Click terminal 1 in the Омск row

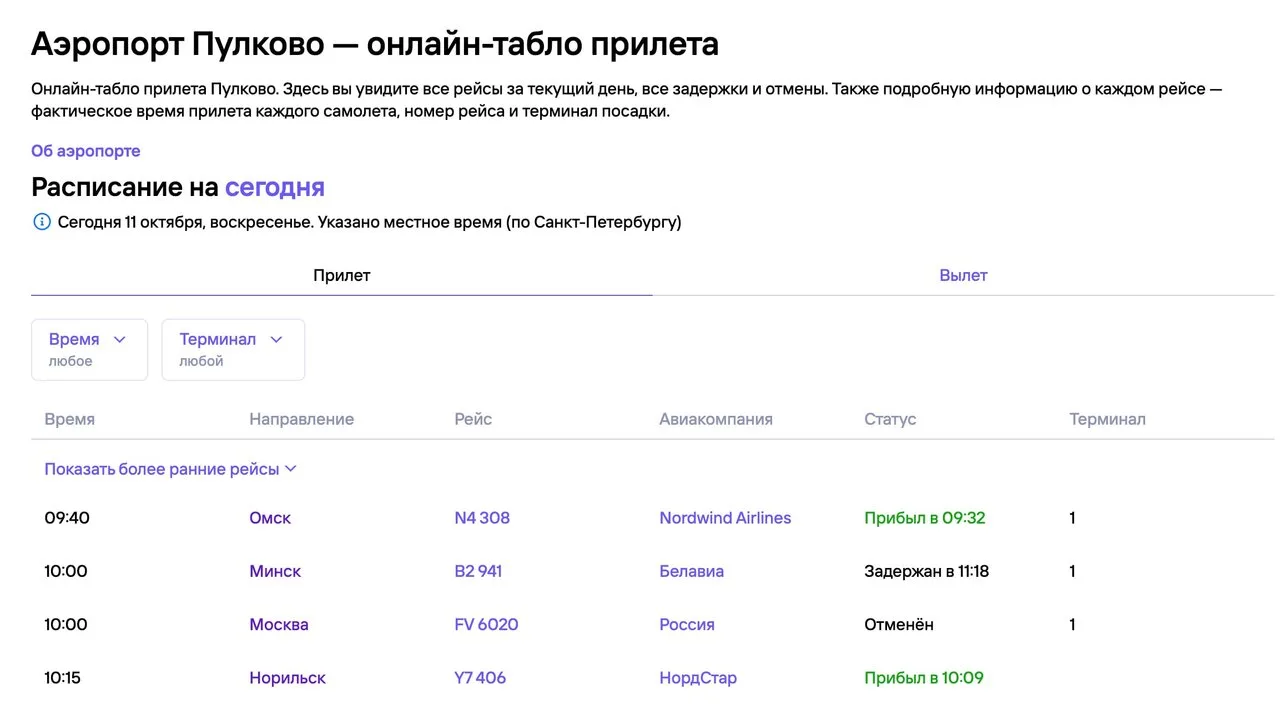coord(1072,518)
